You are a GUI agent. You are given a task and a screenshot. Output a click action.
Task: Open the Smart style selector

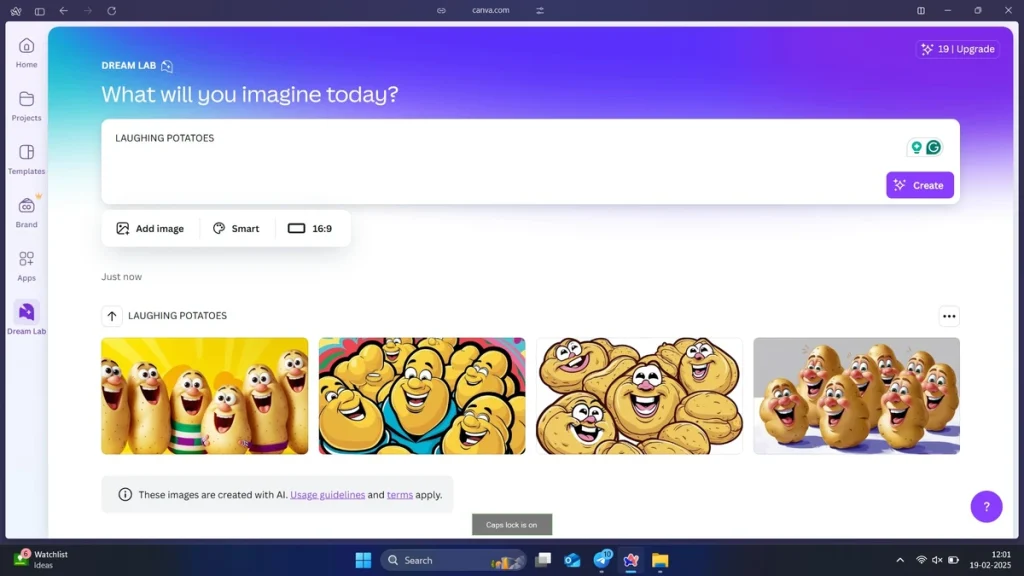[x=236, y=229]
